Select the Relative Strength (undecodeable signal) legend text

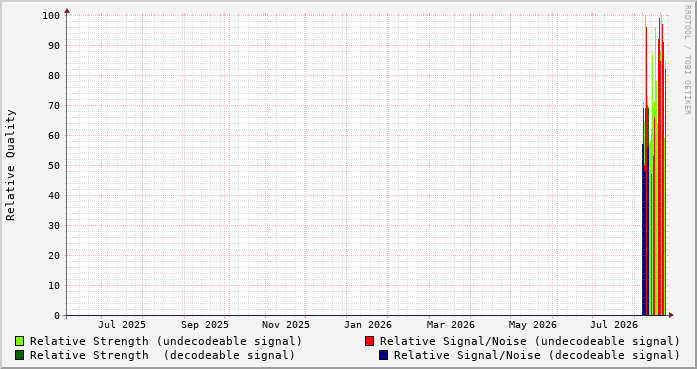pos(166,341)
